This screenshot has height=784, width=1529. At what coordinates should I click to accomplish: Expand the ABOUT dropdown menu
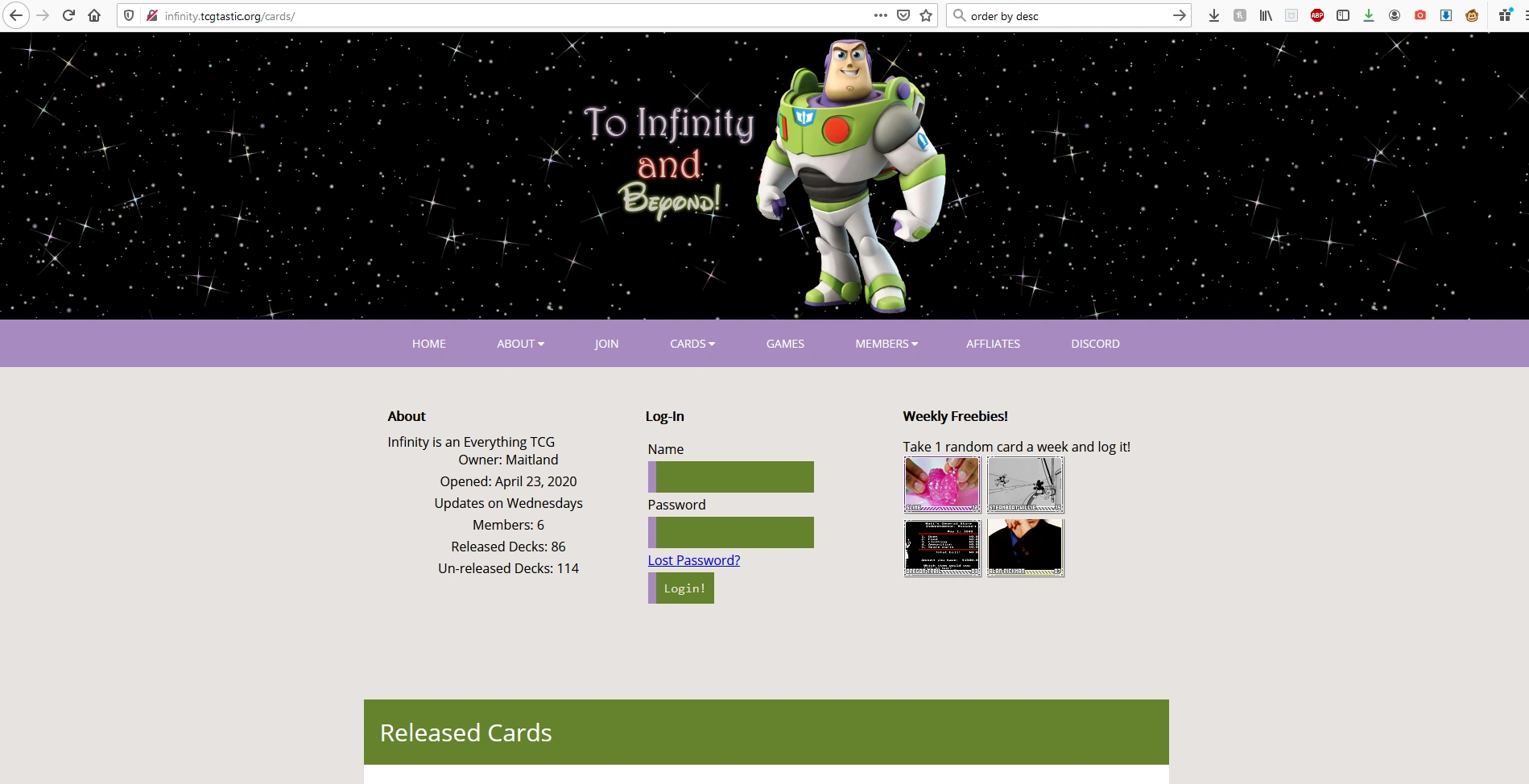coord(520,344)
